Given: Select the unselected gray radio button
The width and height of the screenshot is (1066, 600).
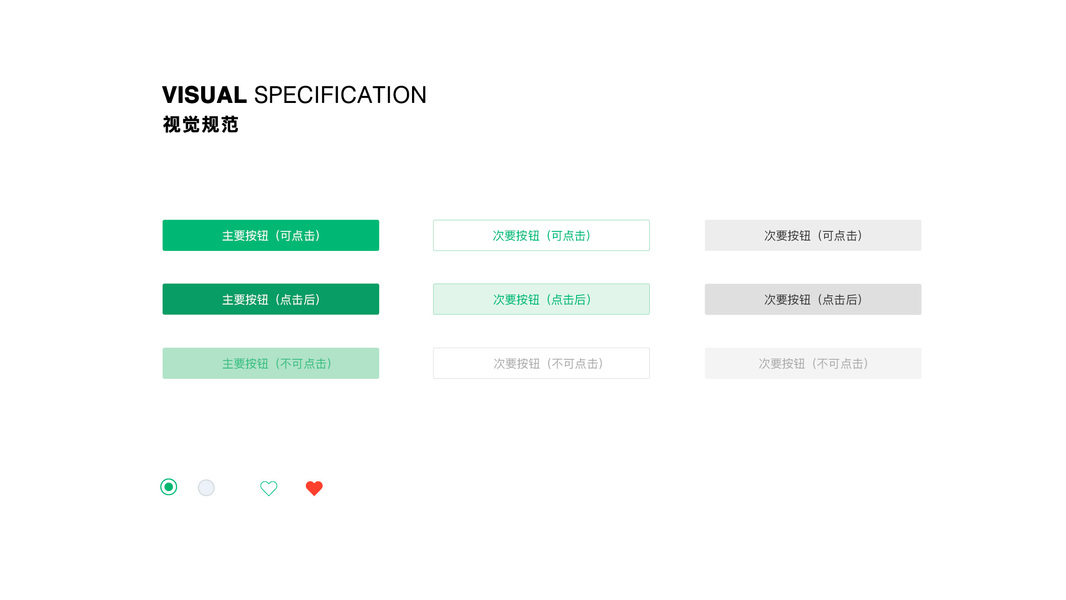Looking at the screenshot, I should (x=206, y=488).
